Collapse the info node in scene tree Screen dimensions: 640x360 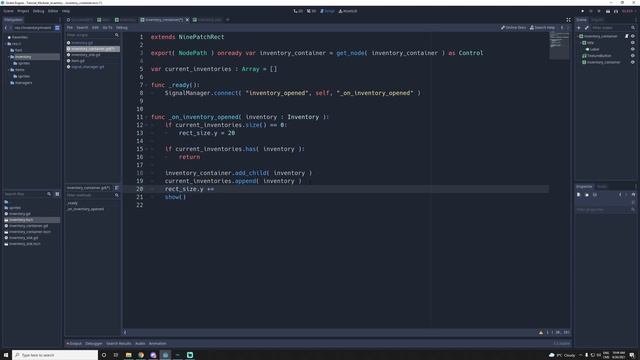pyautogui.click(x=581, y=42)
